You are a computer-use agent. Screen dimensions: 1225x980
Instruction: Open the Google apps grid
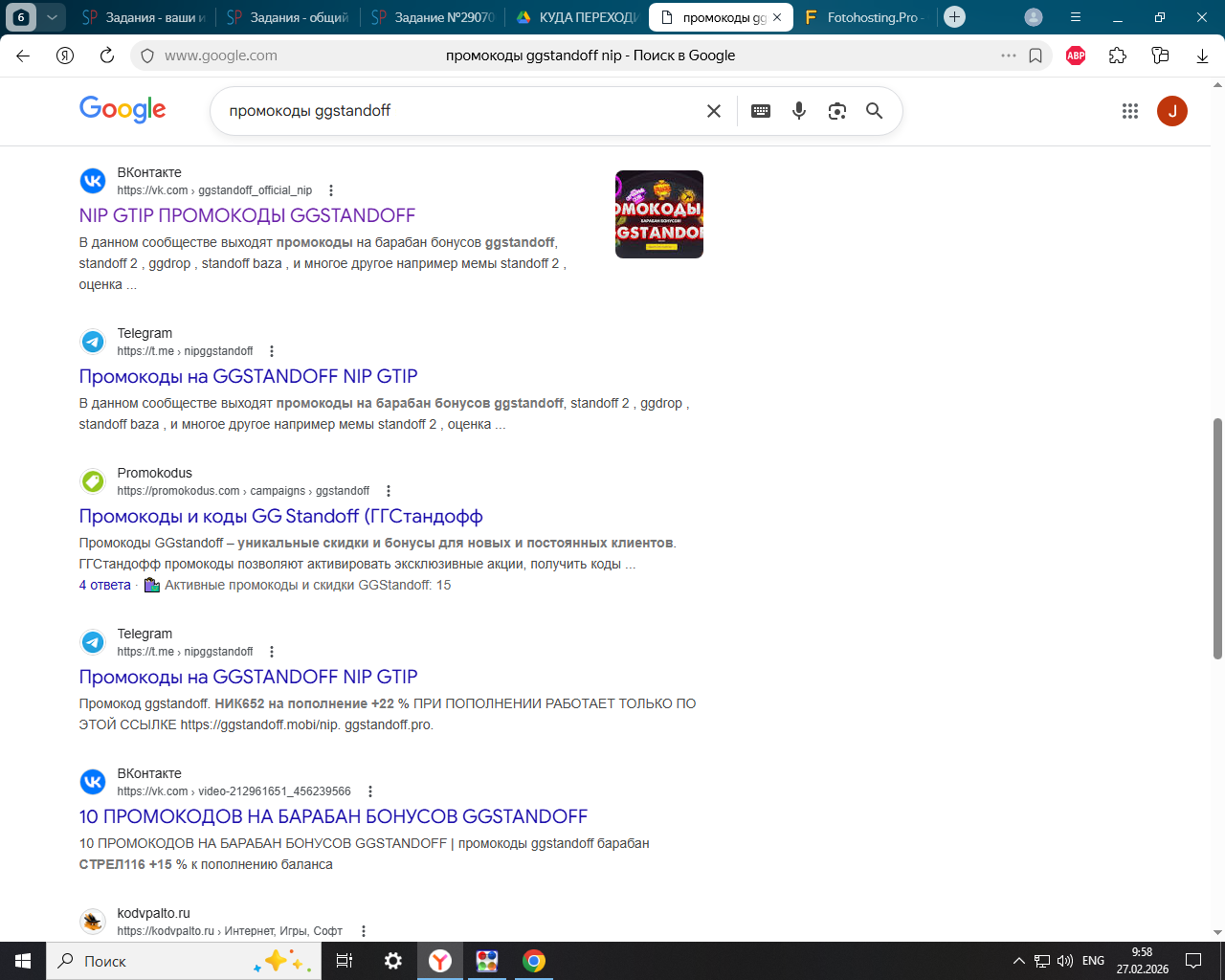(x=1130, y=111)
